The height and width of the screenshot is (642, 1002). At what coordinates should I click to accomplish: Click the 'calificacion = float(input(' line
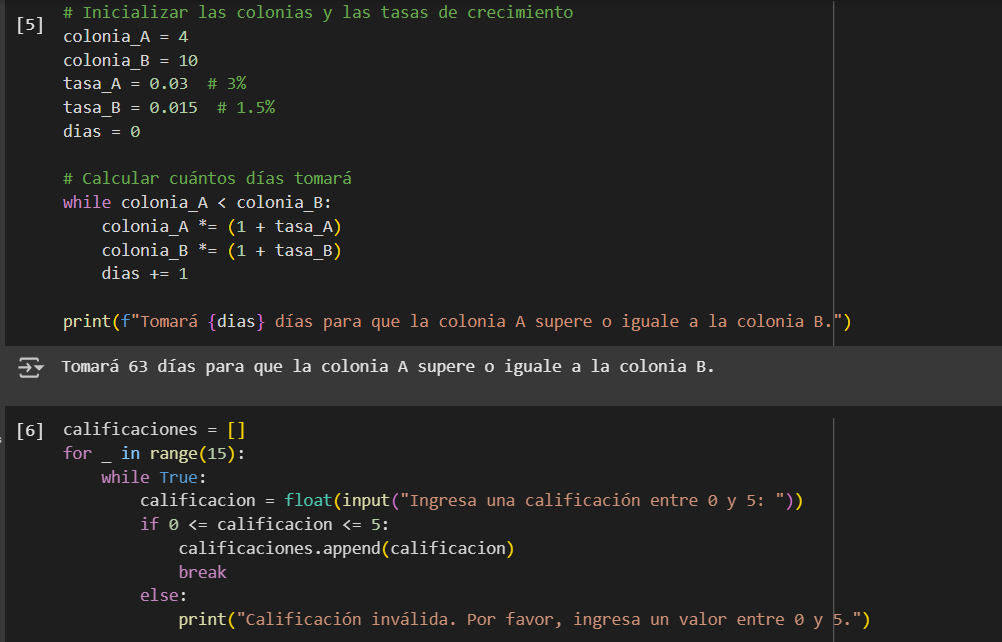point(472,500)
